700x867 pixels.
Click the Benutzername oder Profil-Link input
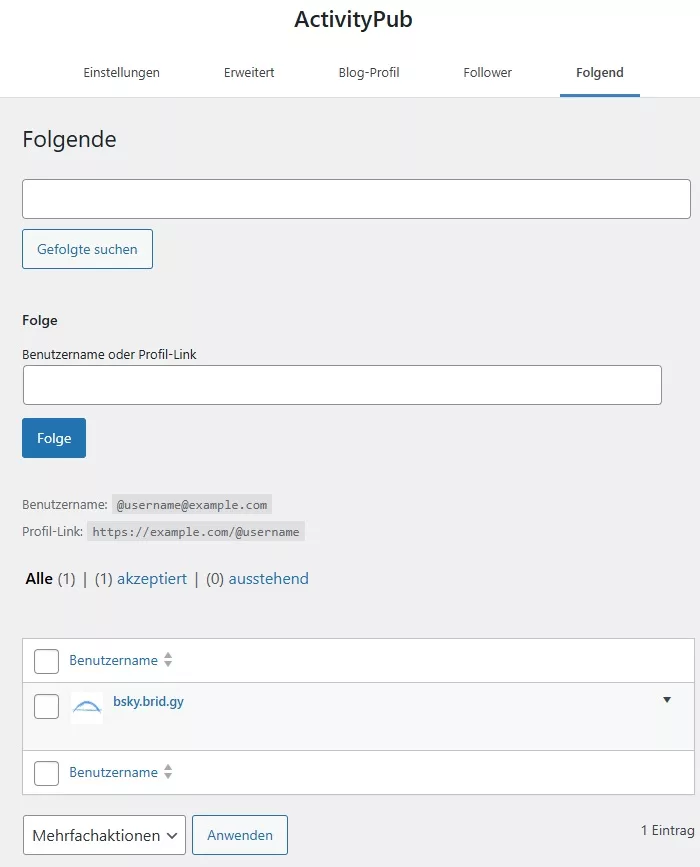pyautogui.click(x=342, y=385)
